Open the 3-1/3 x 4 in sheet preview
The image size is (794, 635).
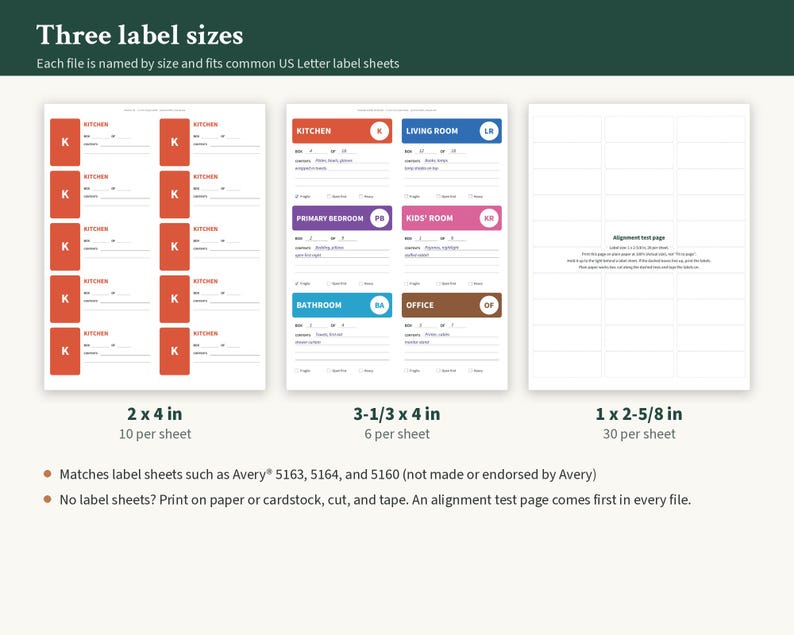point(397,247)
